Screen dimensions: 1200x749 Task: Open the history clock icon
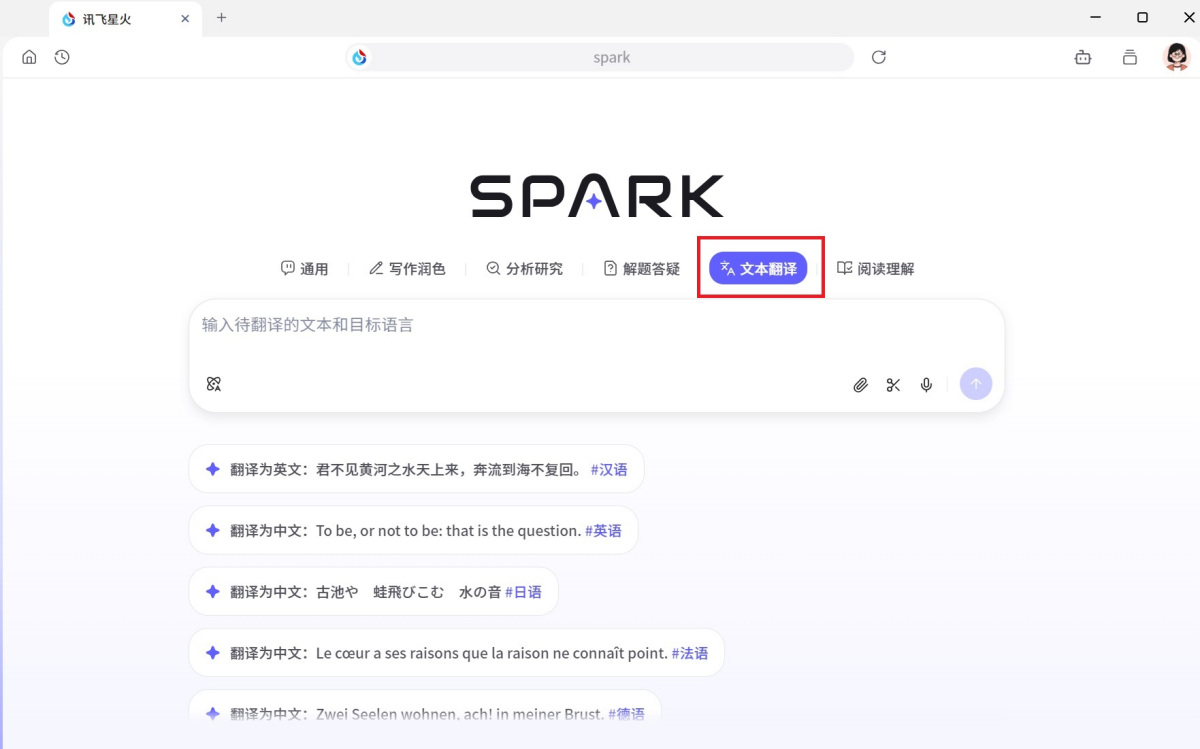[62, 57]
